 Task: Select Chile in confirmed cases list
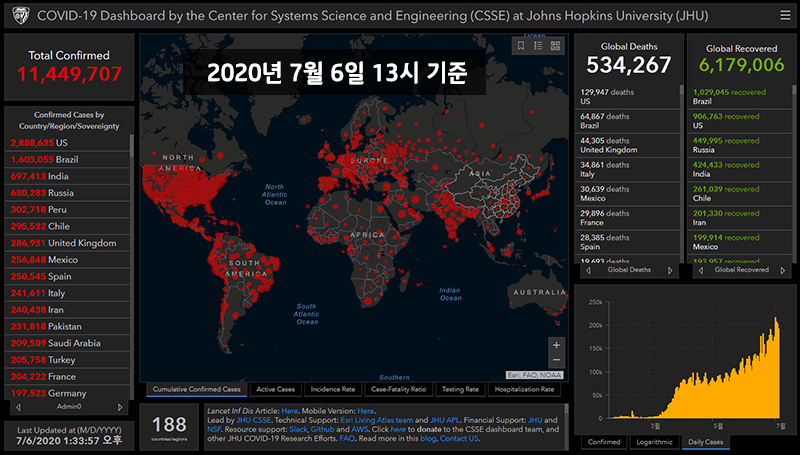click(x=67, y=226)
